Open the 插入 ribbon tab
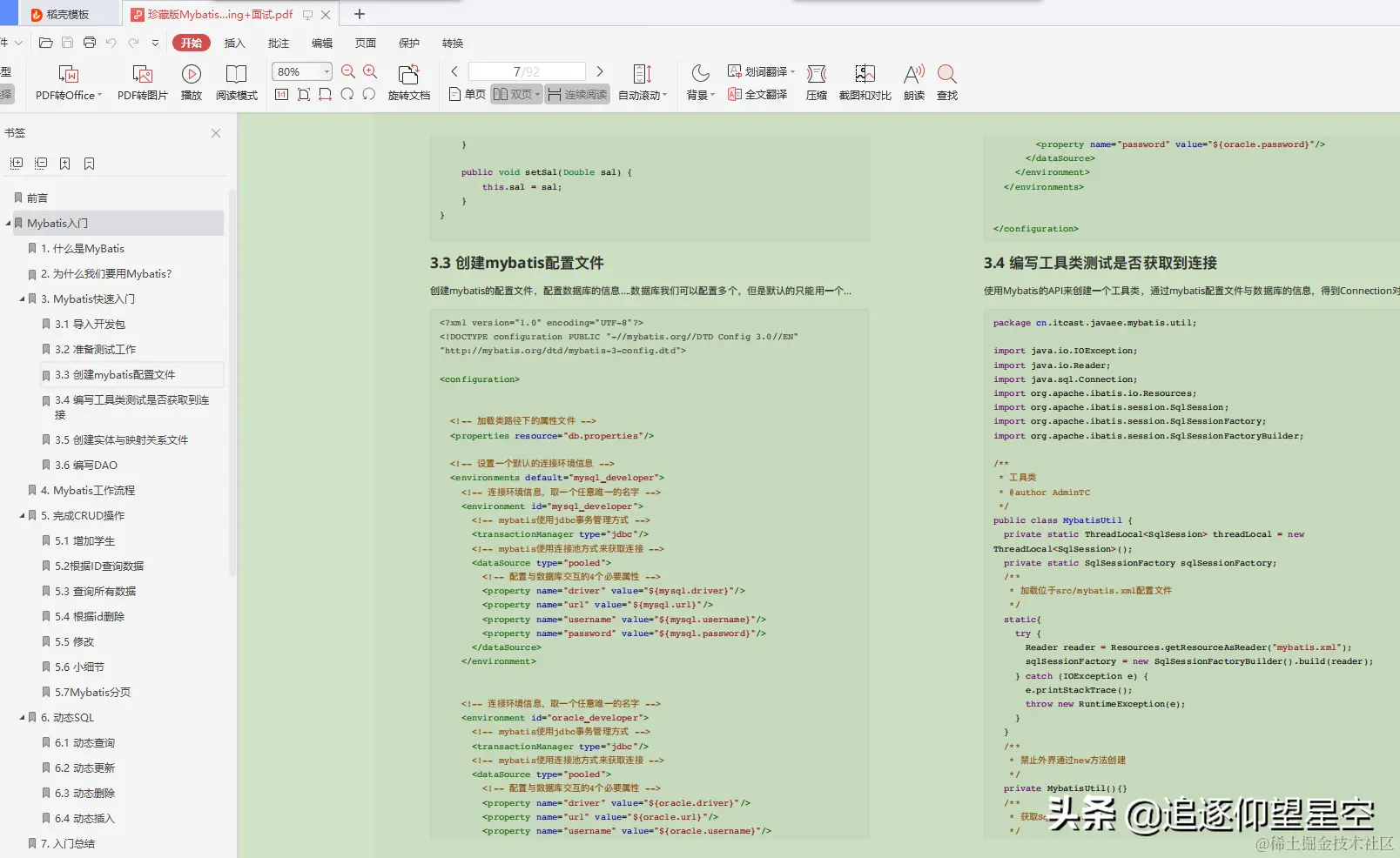 click(x=235, y=43)
